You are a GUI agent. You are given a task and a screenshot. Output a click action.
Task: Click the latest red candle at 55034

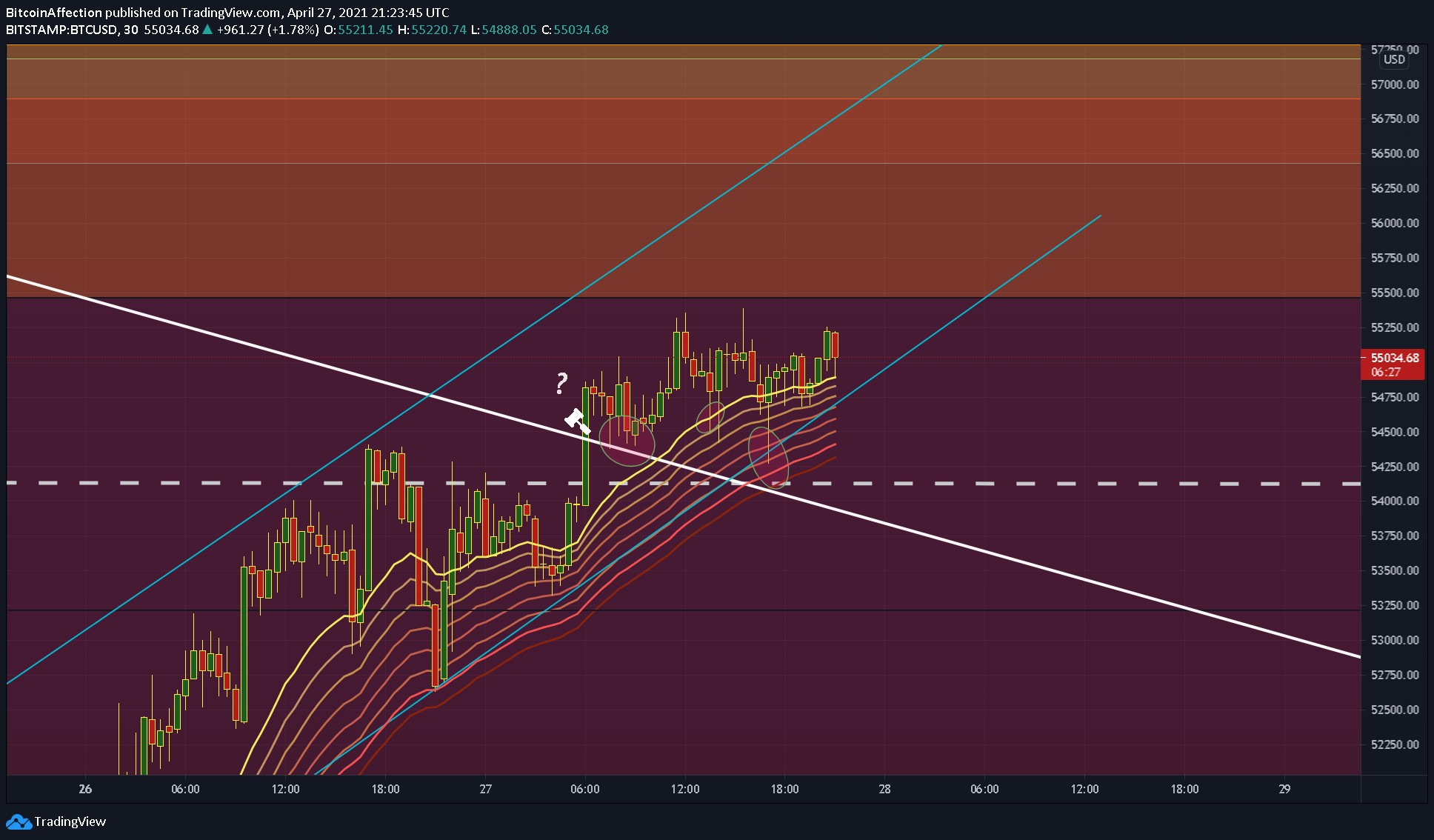tap(835, 346)
